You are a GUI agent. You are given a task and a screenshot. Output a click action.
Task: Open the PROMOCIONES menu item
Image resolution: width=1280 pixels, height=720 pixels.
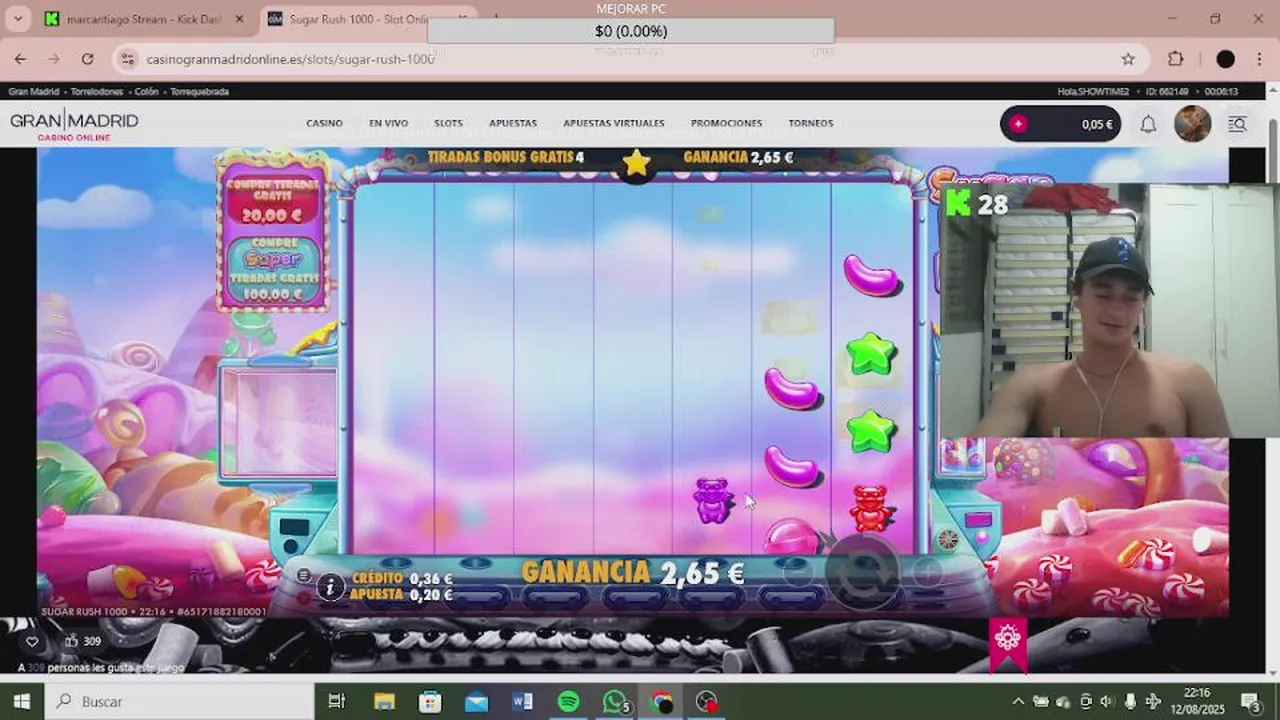click(x=726, y=123)
